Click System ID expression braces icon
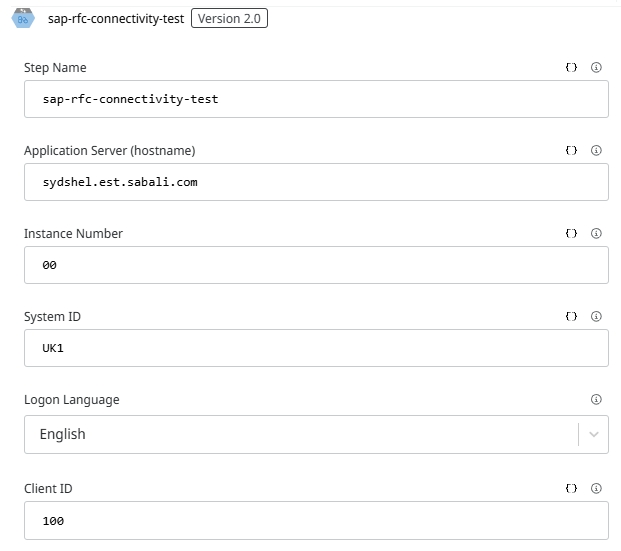621x551 pixels. click(x=571, y=317)
